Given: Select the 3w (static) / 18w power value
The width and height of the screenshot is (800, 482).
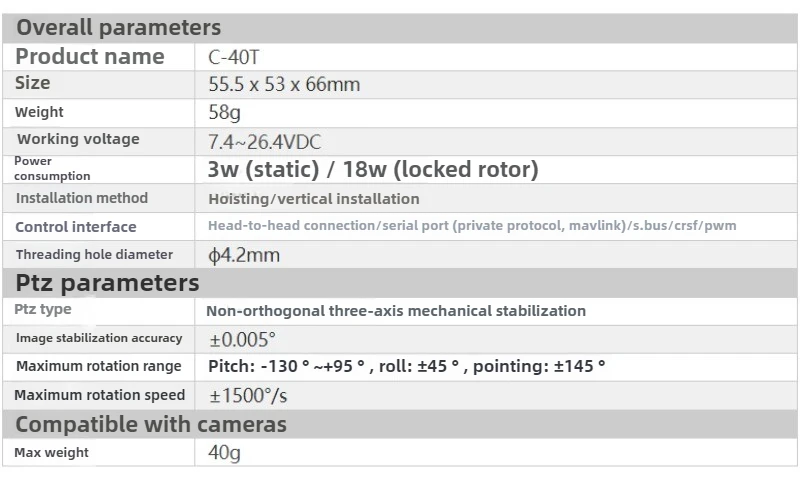Looking at the screenshot, I should point(373,169).
